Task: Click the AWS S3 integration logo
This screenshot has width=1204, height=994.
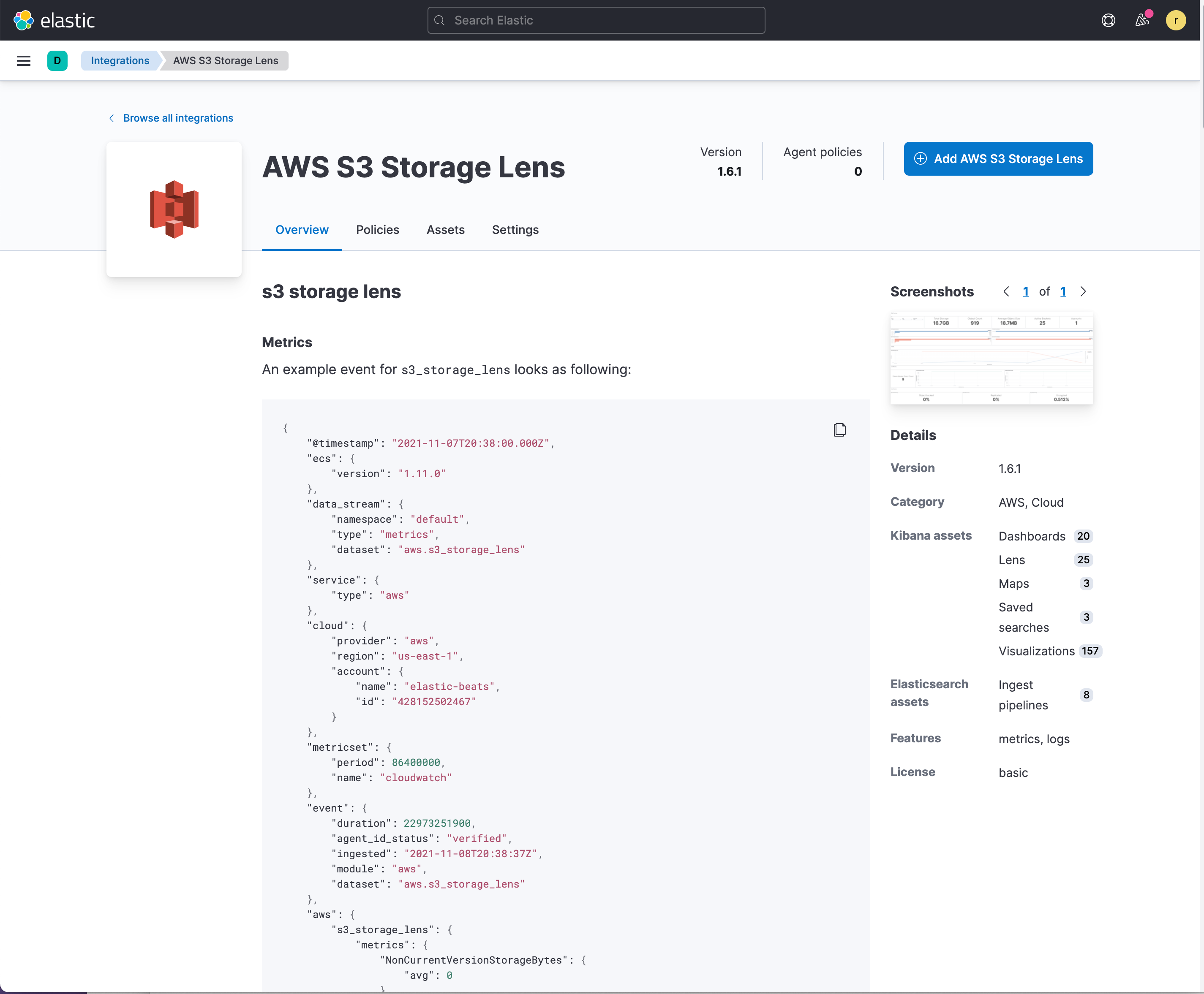Action: pos(174,209)
